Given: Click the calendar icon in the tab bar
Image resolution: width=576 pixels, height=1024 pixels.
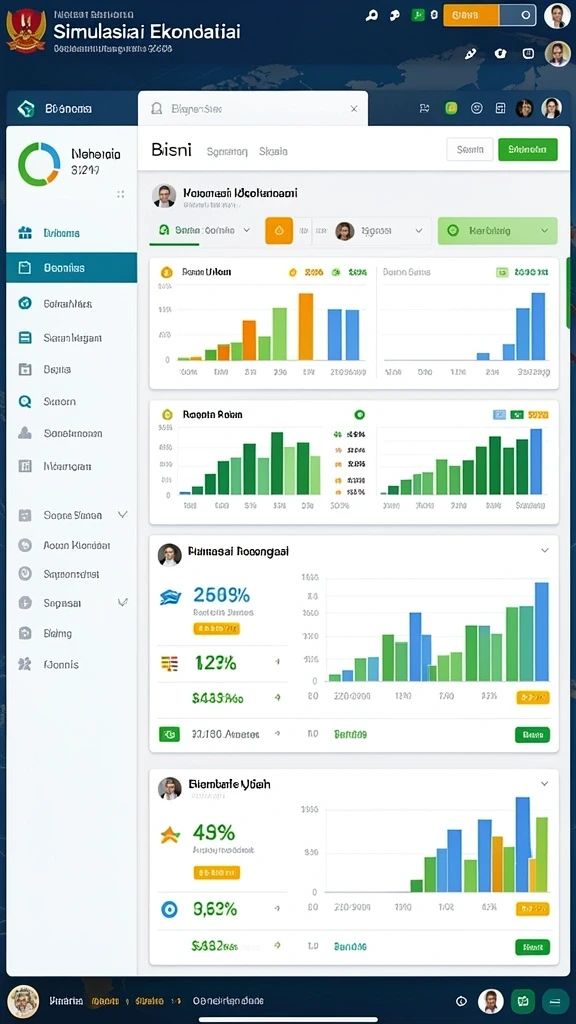Looking at the screenshot, I should (500, 108).
